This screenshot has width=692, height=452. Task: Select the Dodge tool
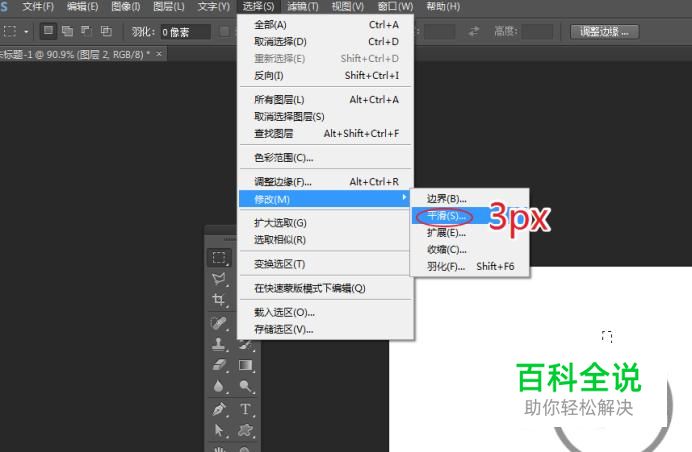245,386
